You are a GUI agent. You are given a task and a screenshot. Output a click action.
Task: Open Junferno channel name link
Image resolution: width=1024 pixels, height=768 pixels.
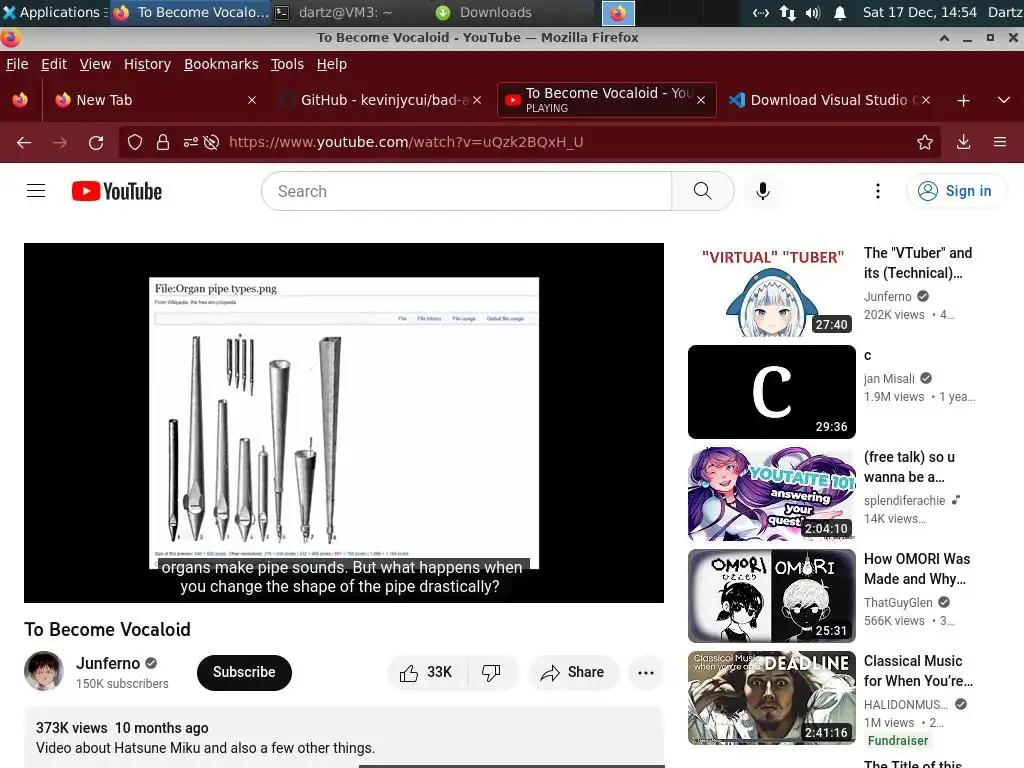pyautogui.click(x=108, y=664)
